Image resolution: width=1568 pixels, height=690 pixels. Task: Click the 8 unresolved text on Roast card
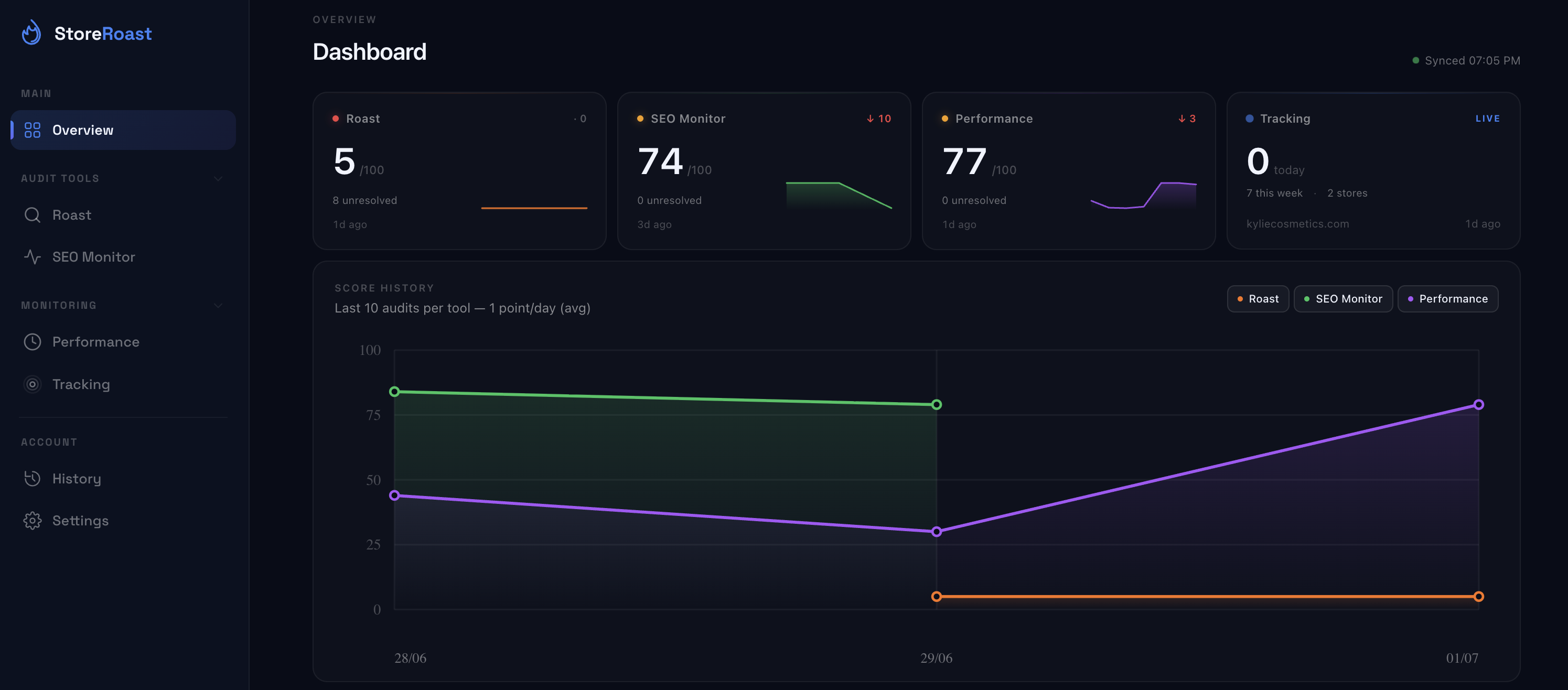pos(364,200)
